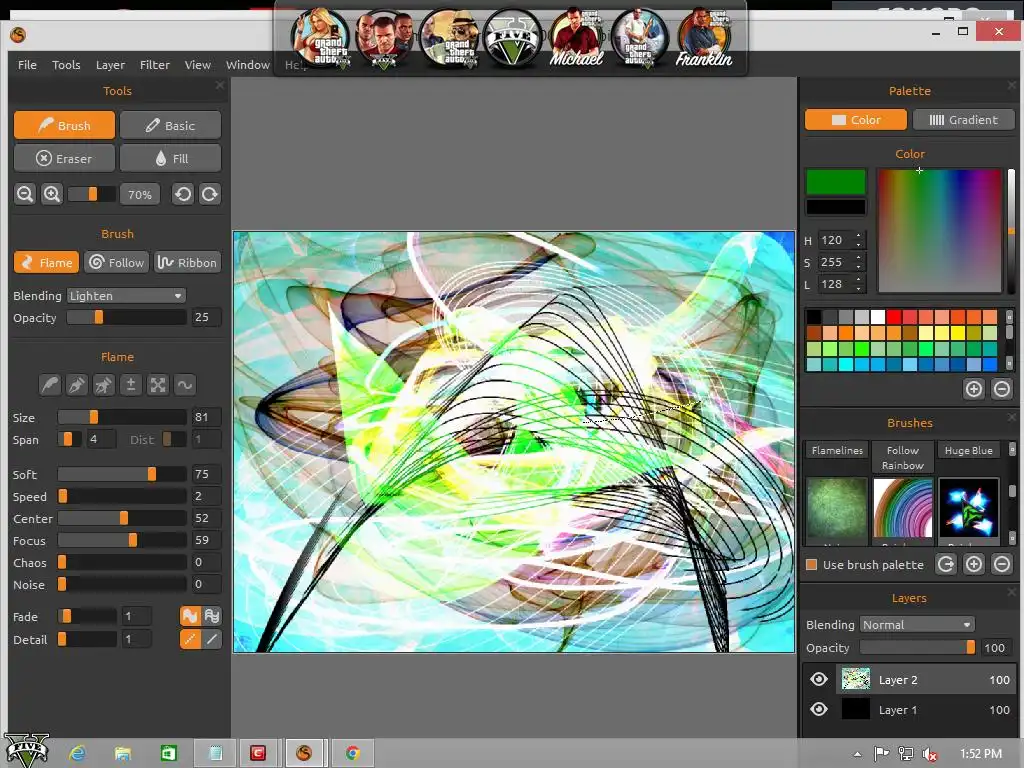The width and height of the screenshot is (1024, 768).
Task: Click the green primary color swatch
Action: click(836, 182)
